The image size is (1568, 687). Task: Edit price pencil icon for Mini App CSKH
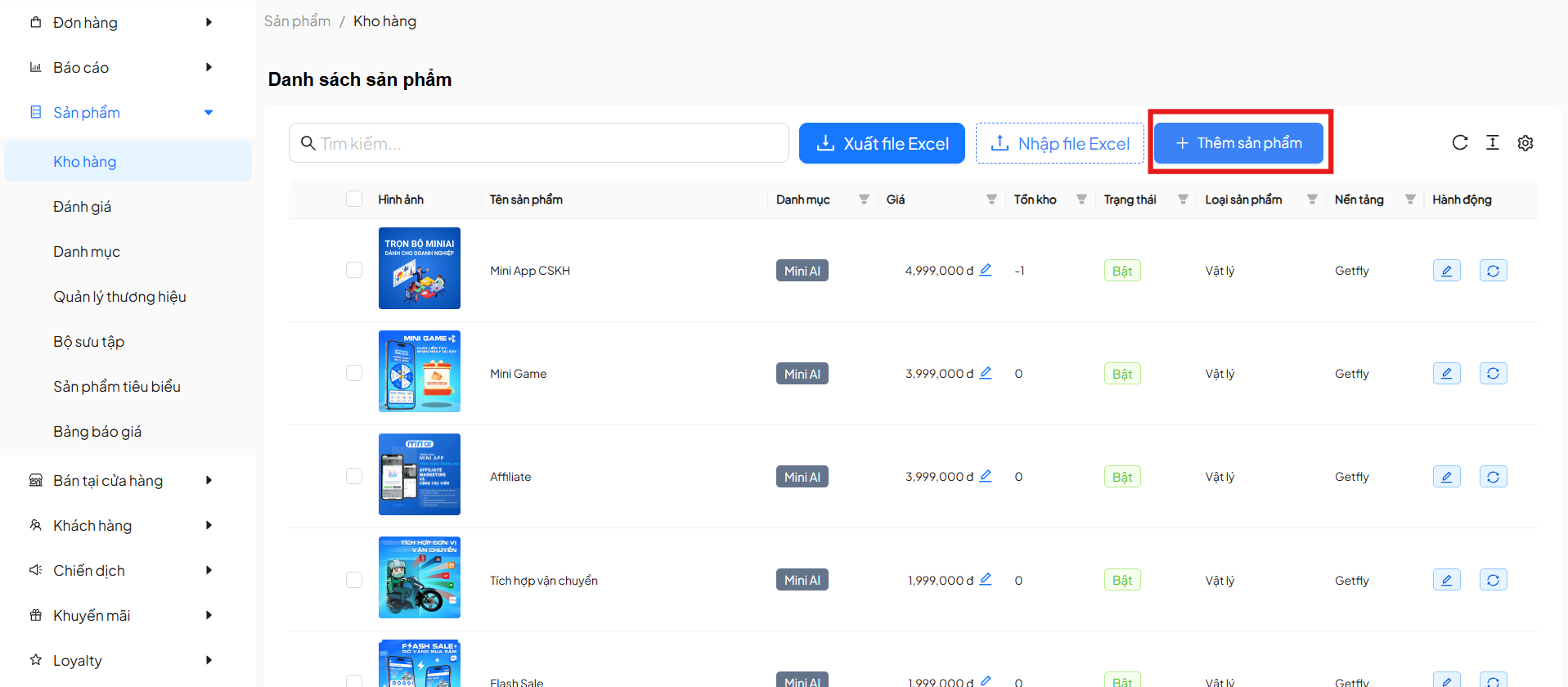tap(986, 270)
